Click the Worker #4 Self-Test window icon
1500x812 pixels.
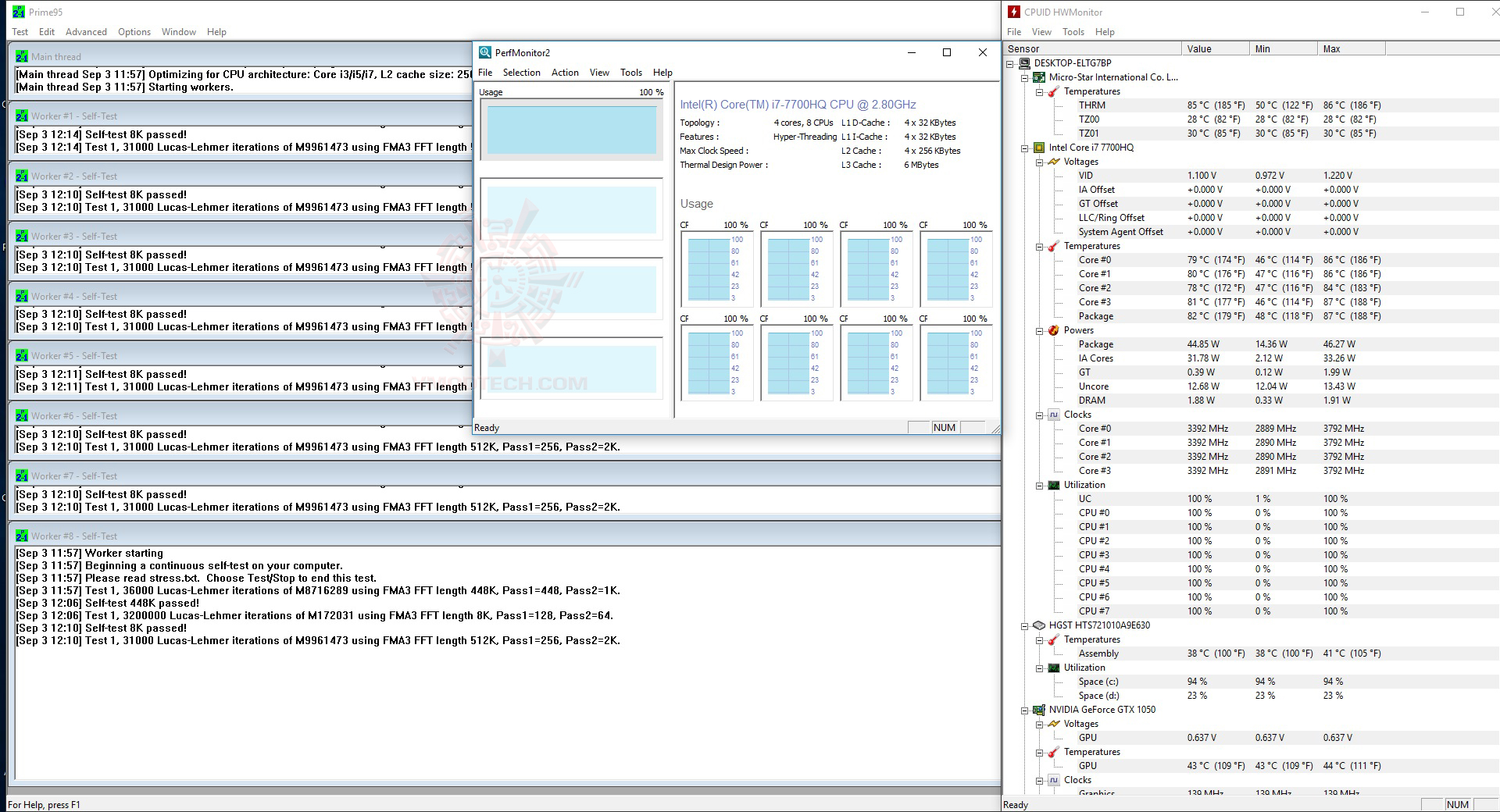coord(22,296)
